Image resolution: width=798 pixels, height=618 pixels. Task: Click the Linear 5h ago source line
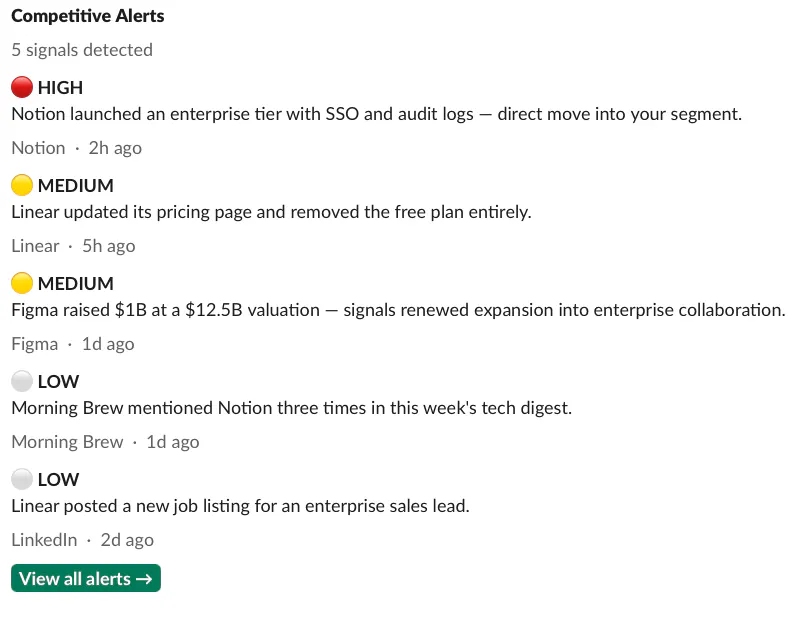[x=73, y=246]
